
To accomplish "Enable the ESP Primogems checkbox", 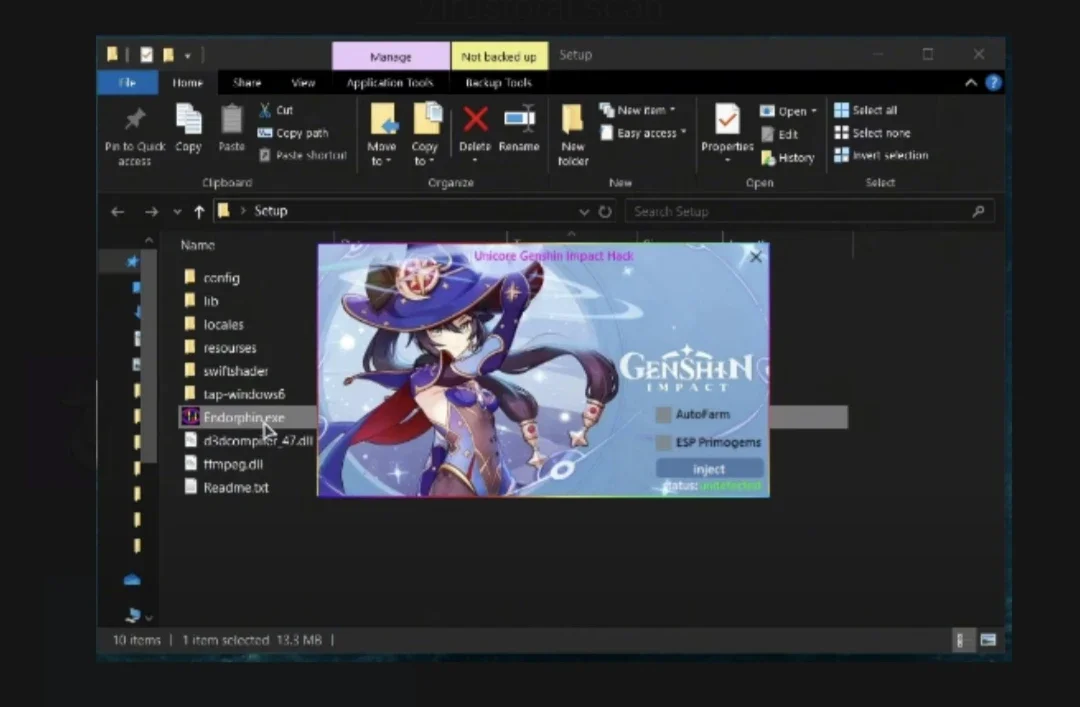I will tap(663, 442).
